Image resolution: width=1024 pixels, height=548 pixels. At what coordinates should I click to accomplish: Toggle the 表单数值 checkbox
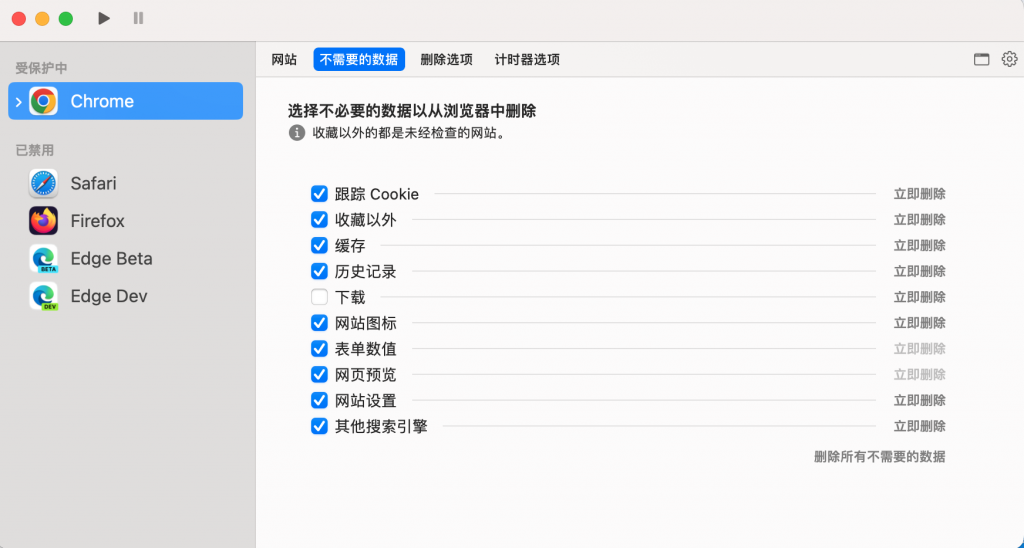(x=319, y=349)
